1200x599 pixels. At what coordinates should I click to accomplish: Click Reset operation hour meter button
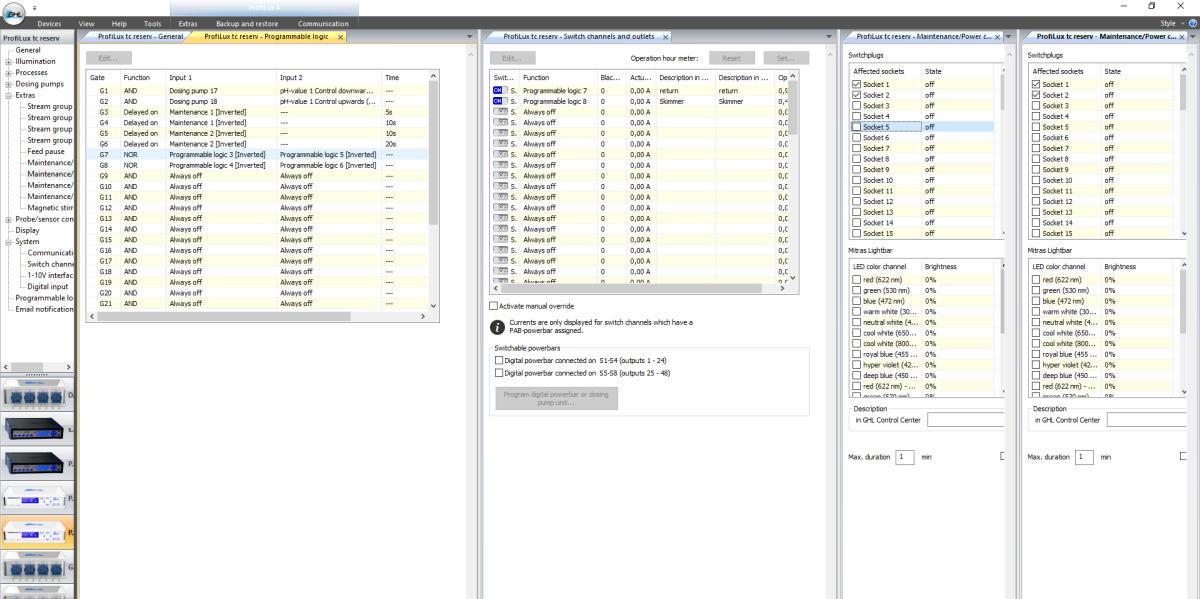click(x=732, y=58)
